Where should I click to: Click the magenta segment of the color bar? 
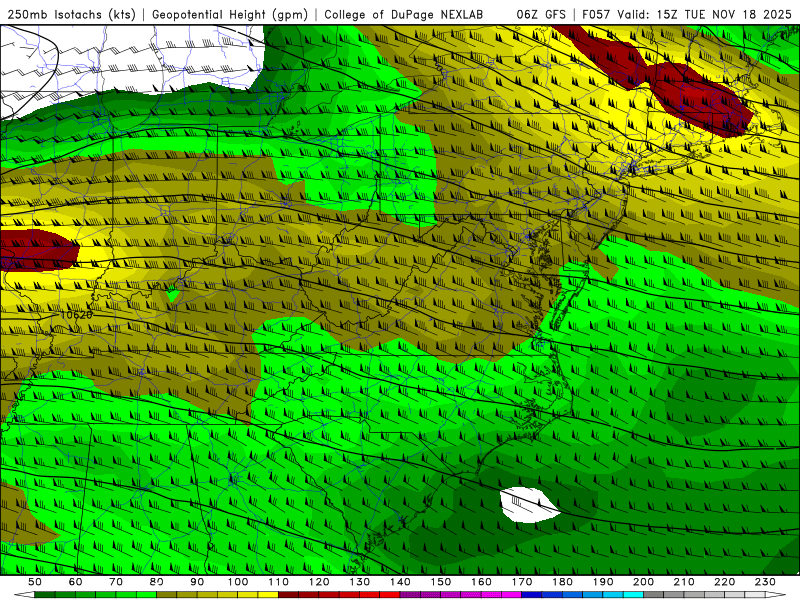click(460, 595)
